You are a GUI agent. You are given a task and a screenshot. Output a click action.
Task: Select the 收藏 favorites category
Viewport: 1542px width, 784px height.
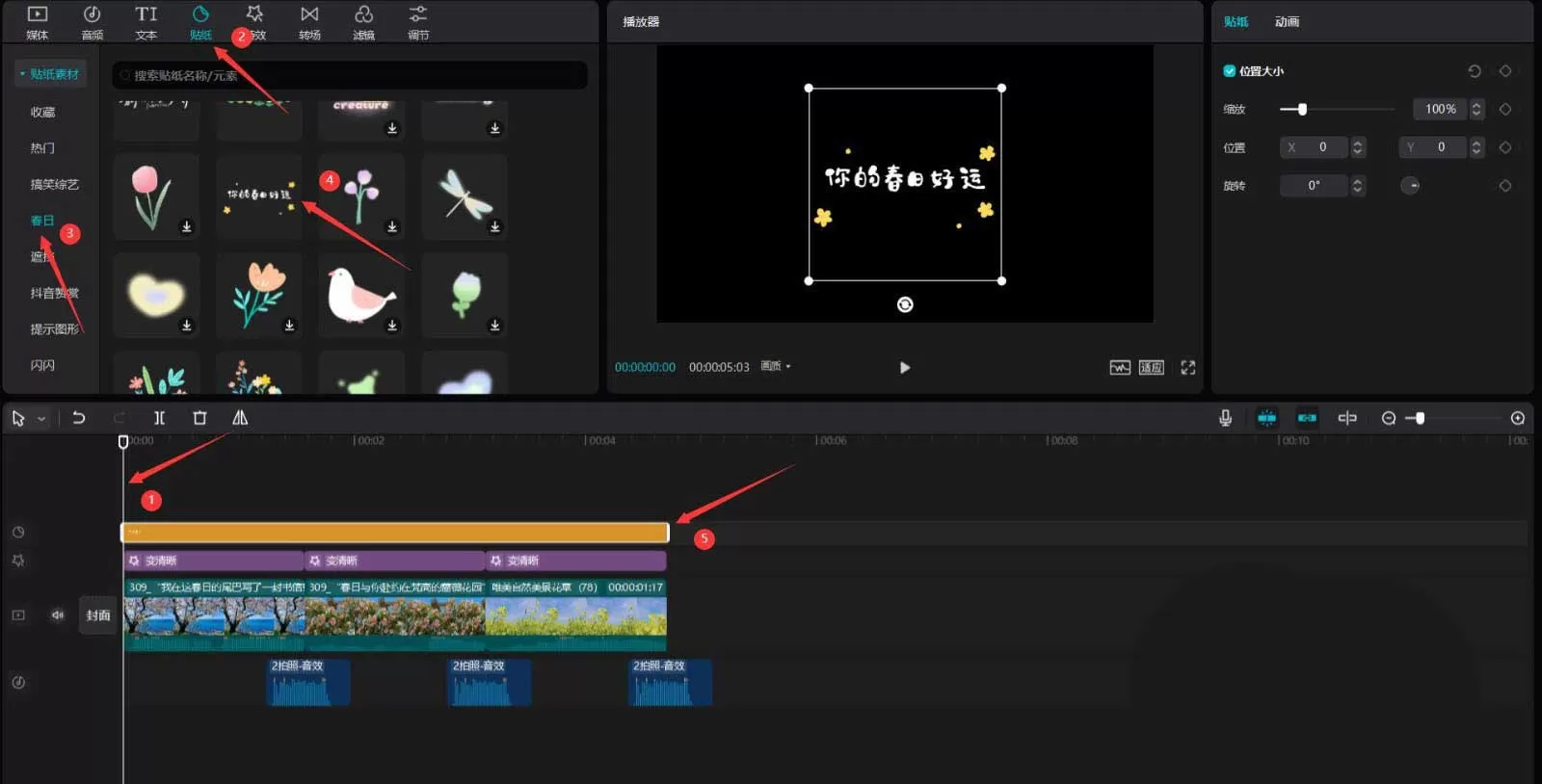coord(42,112)
